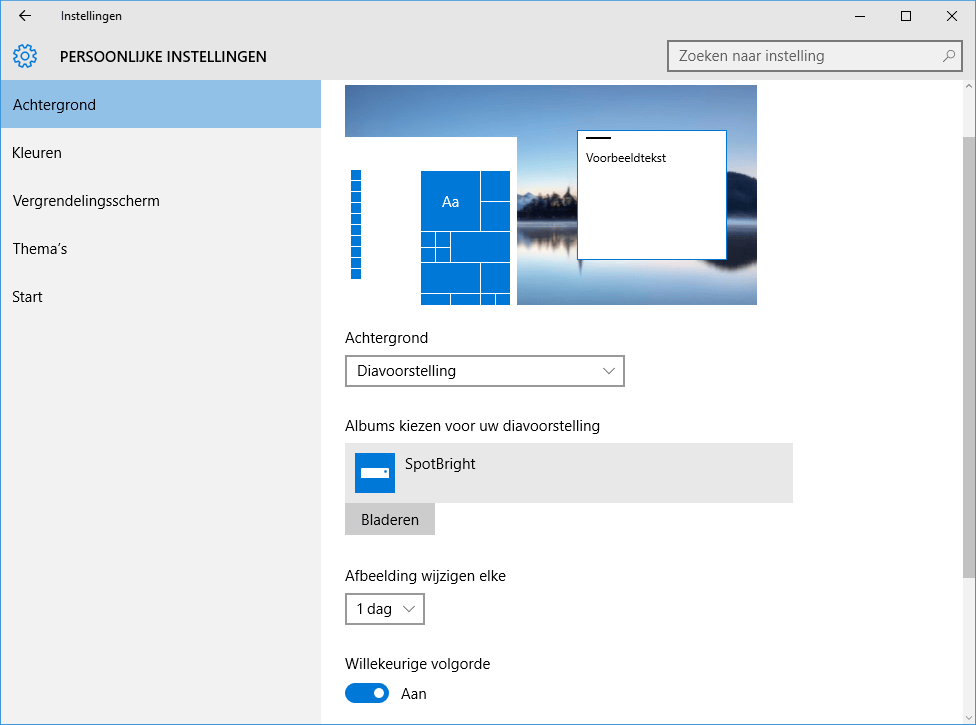The image size is (976, 725).
Task: Focus the Zoeken naar instelling field
Action: (x=815, y=56)
